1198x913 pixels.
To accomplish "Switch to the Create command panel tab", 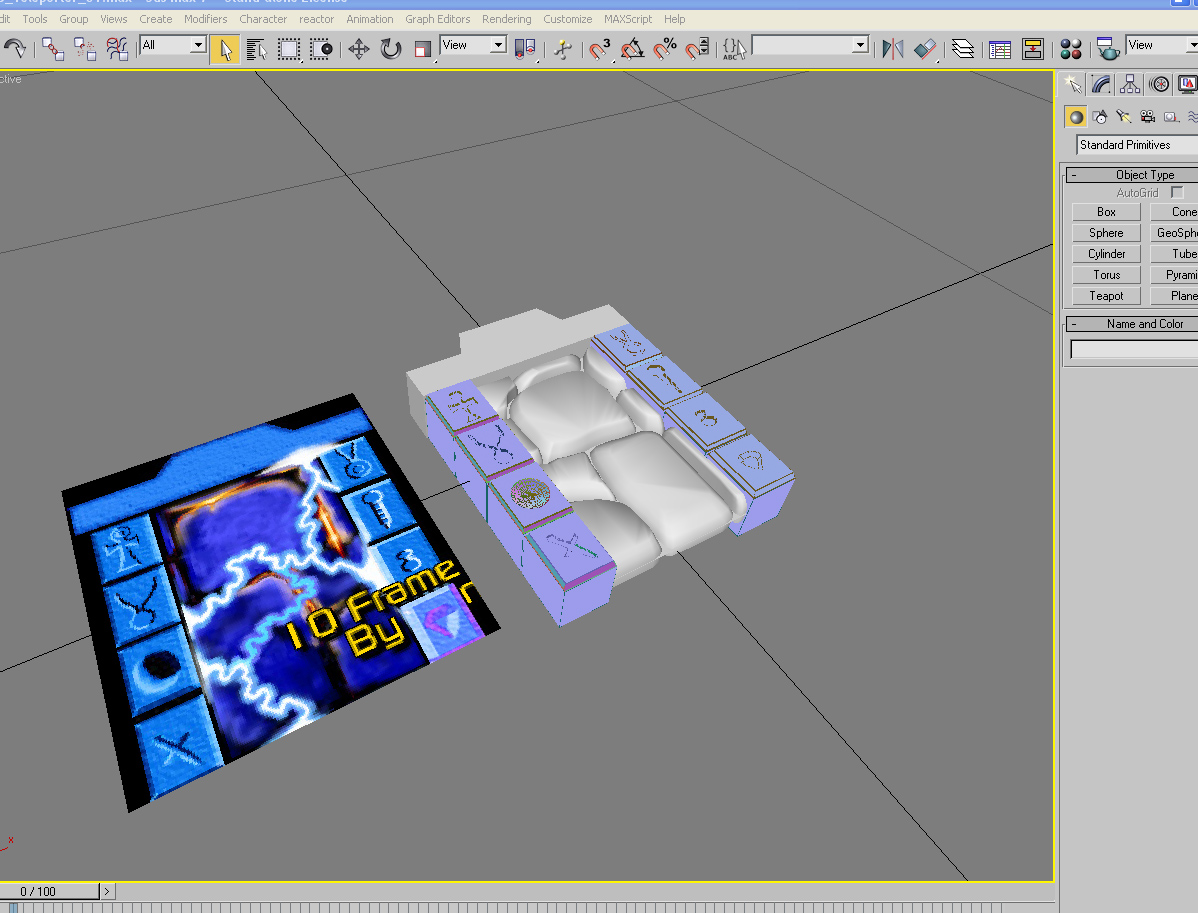I will (x=1073, y=84).
